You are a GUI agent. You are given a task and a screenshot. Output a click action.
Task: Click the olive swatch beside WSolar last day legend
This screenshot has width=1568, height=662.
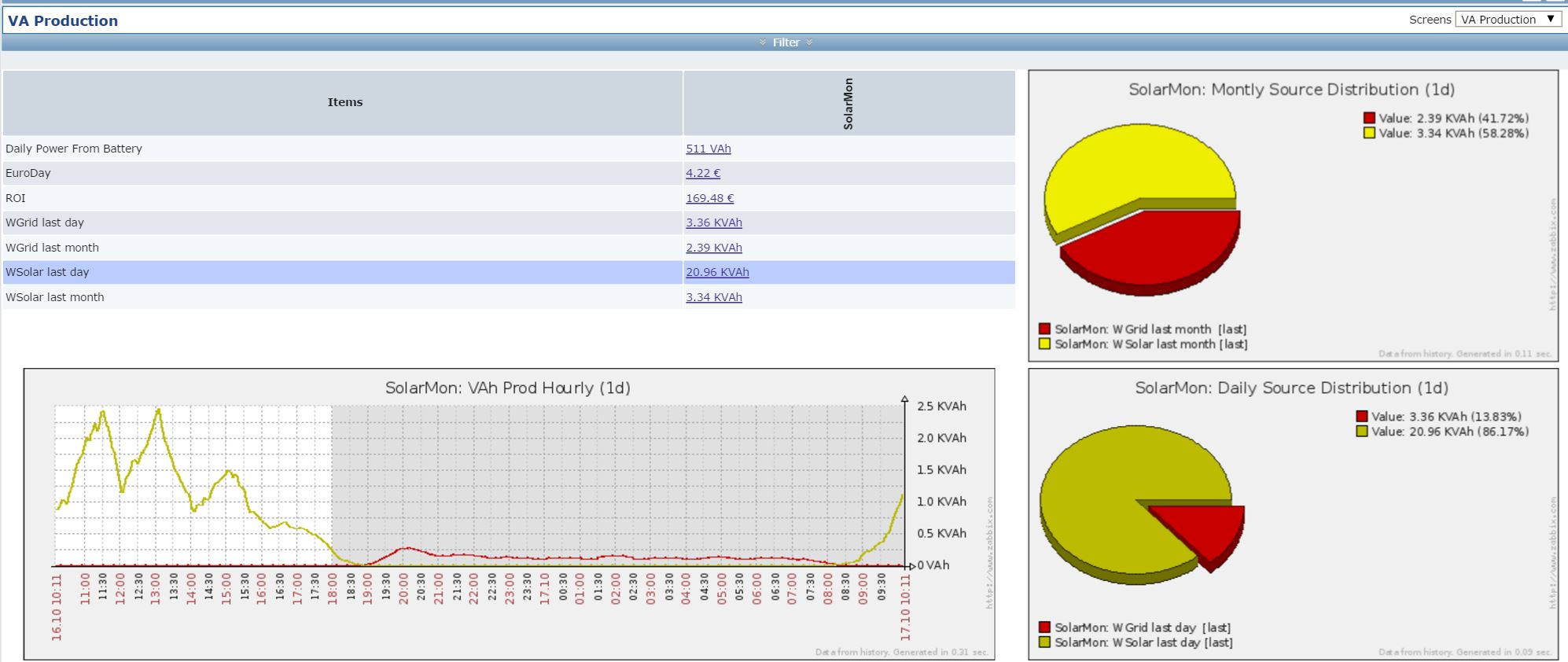click(x=1044, y=642)
